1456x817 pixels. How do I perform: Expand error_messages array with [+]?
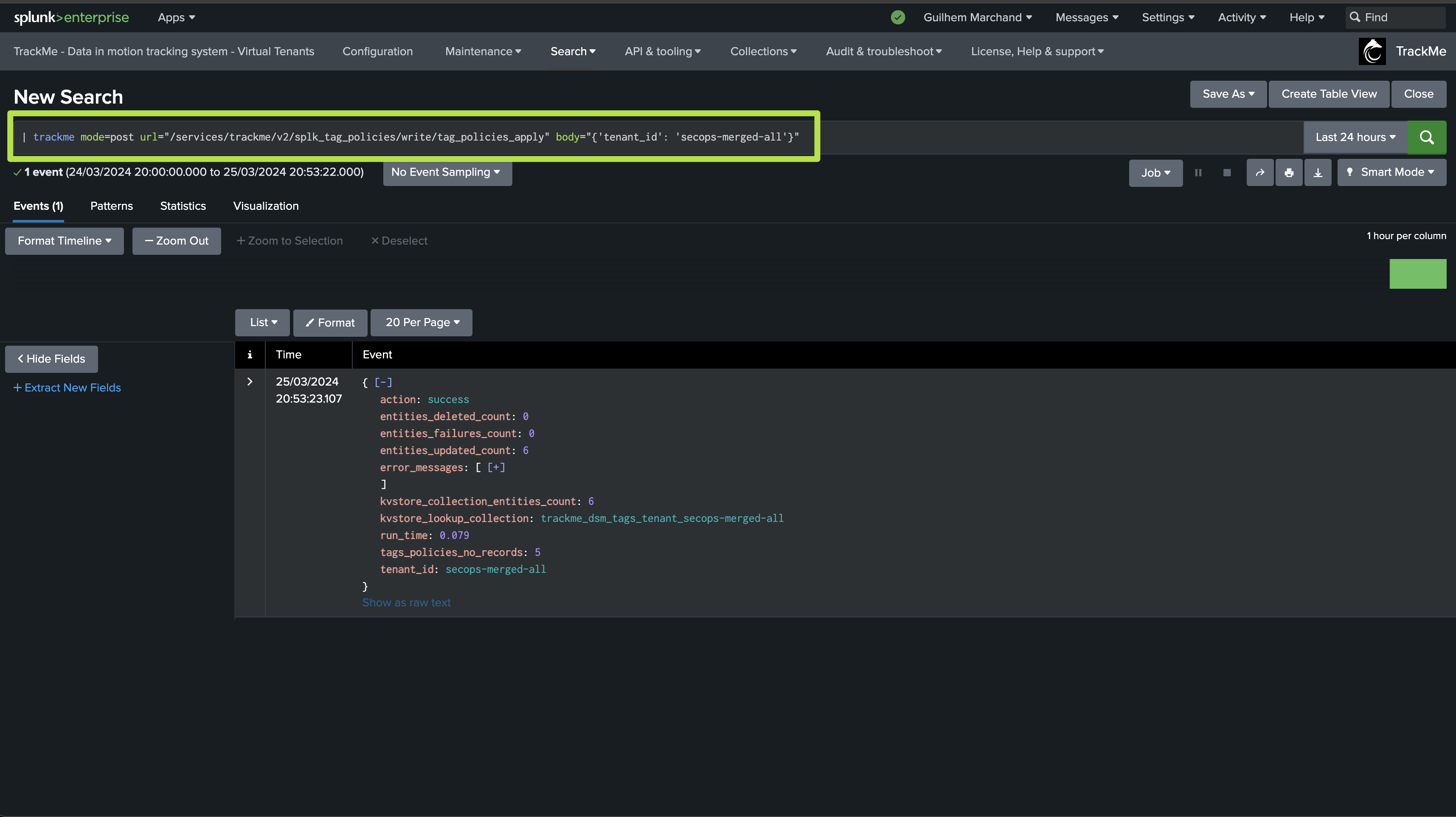pos(496,467)
